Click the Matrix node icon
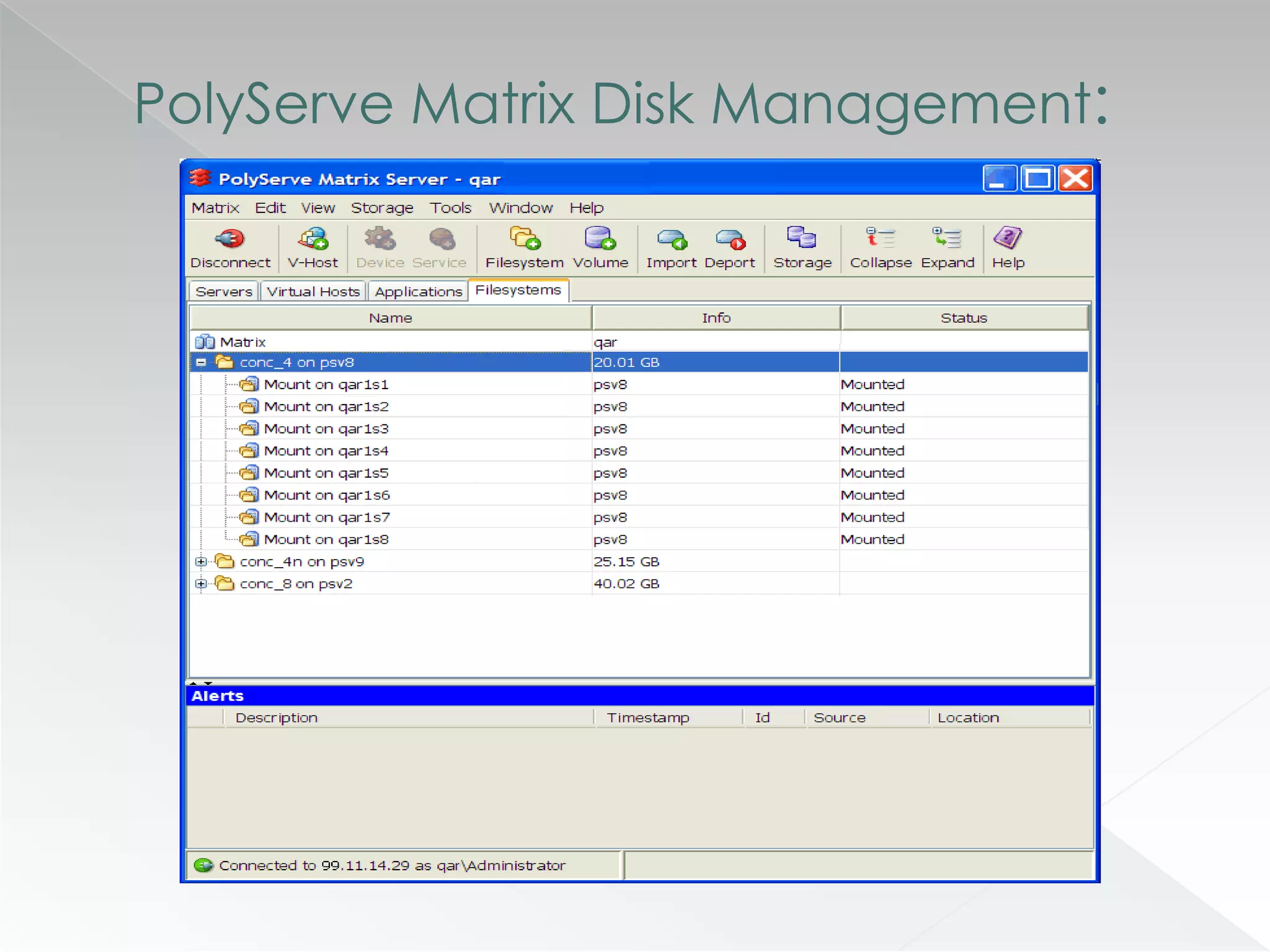This screenshot has height=952, width=1270. point(205,342)
